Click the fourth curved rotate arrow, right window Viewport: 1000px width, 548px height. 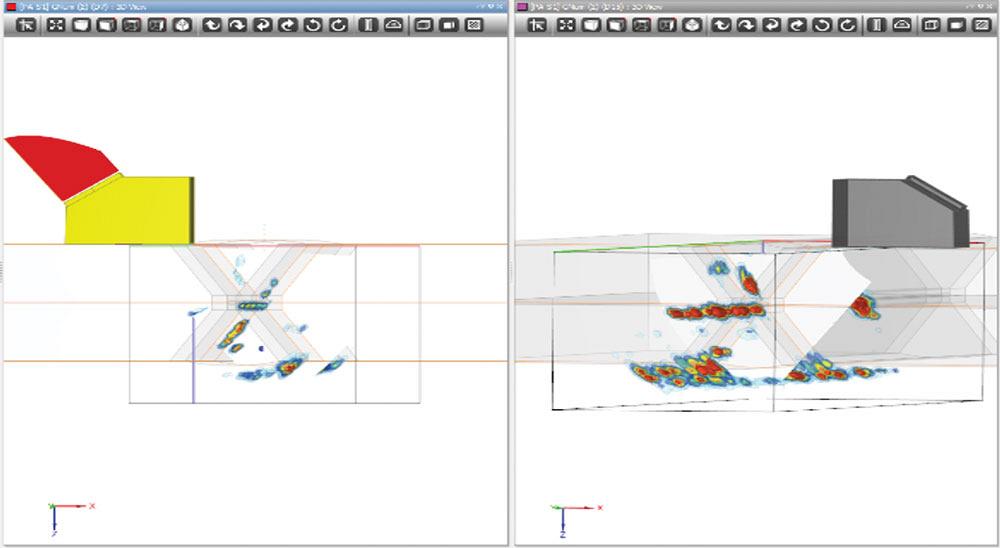point(797,25)
